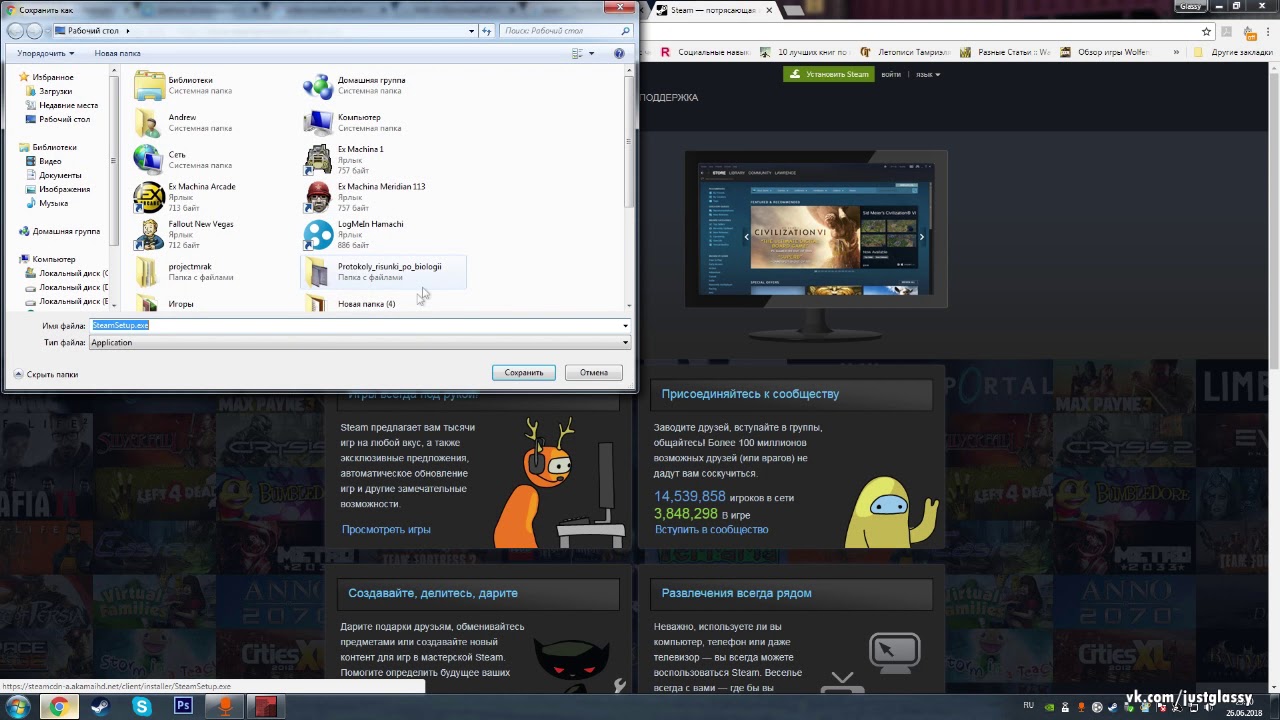Screen dimensions: 1280x720
Task: Click the Chrome icon in the taskbar
Action: (59, 706)
